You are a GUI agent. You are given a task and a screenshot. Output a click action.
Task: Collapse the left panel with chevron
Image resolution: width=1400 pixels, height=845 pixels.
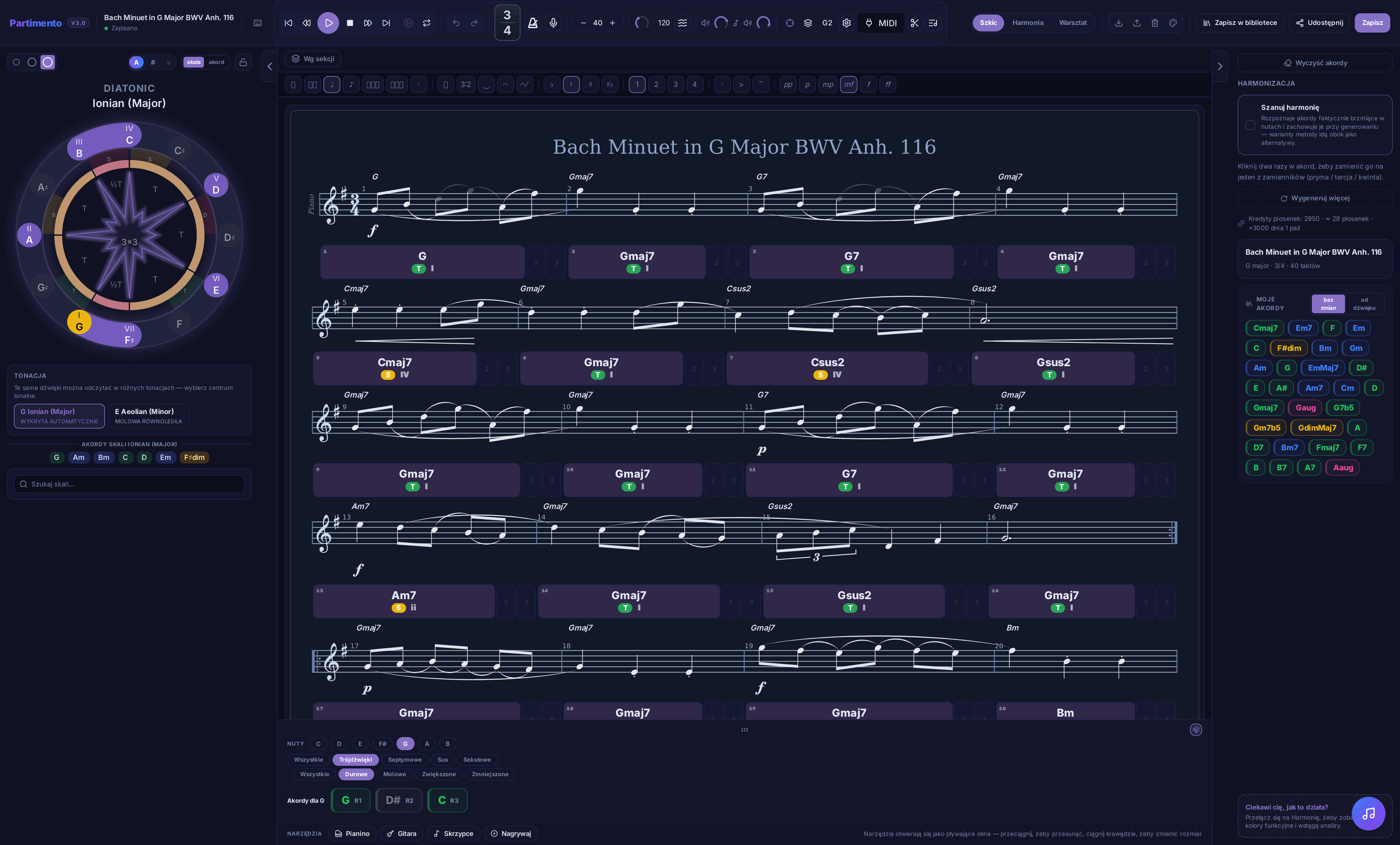point(270,66)
